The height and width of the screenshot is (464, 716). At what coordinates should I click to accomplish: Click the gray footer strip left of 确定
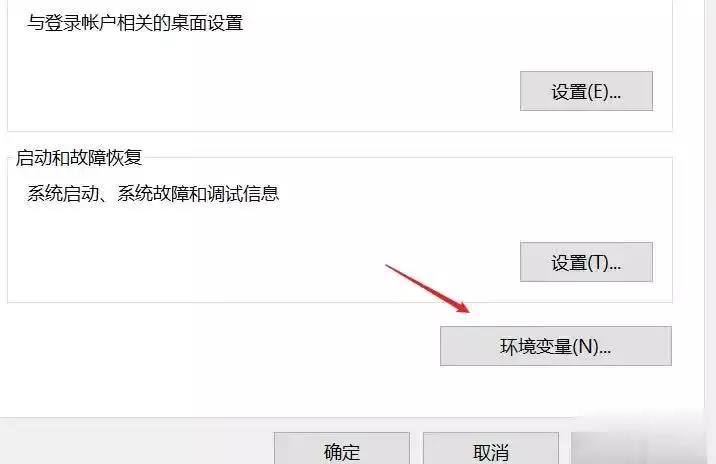tap(137, 442)
